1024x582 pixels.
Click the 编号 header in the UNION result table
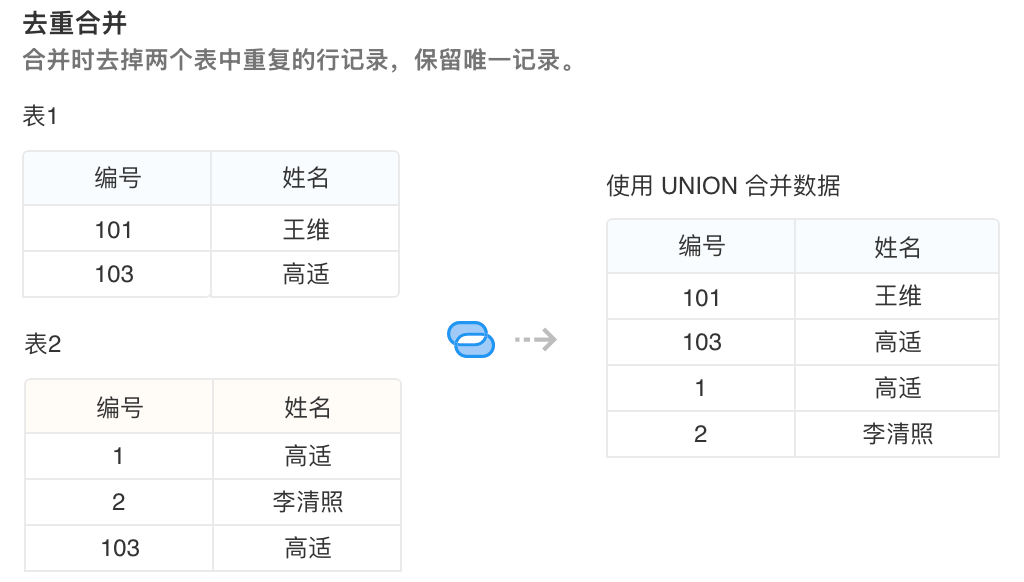pos(702,247)
